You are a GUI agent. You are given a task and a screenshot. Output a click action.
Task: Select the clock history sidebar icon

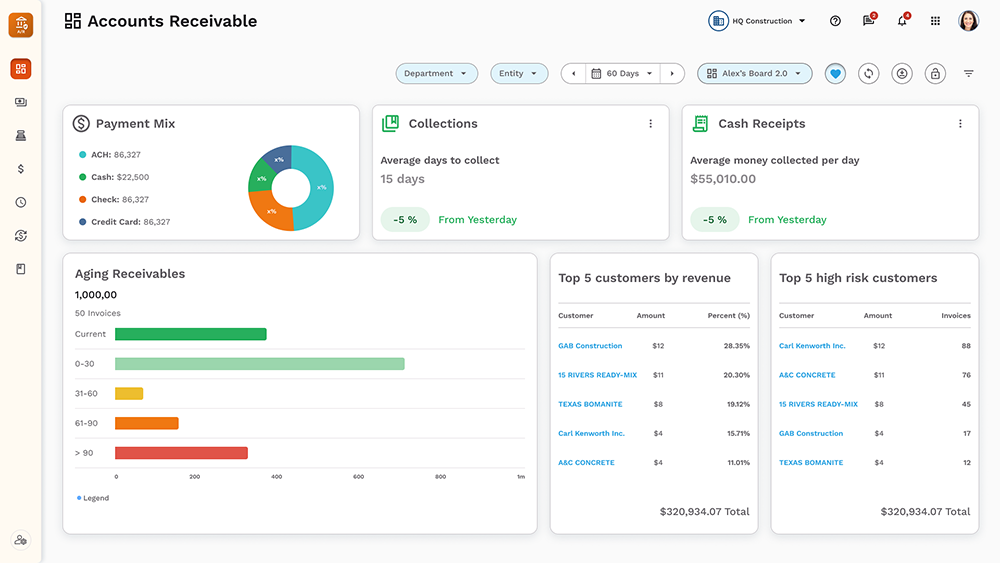(x=21, y=202)
